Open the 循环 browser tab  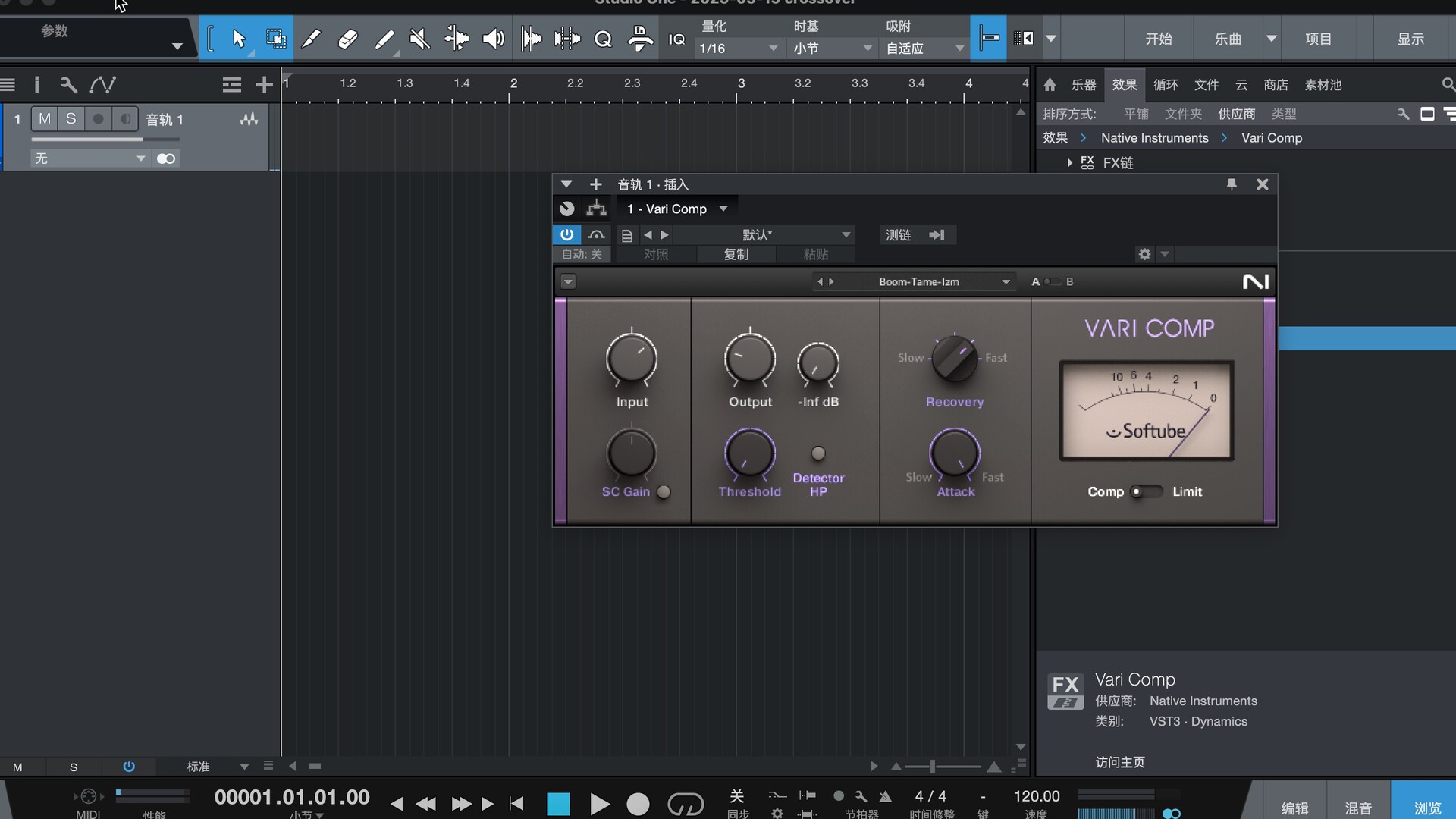click(x=1166, y=85)
